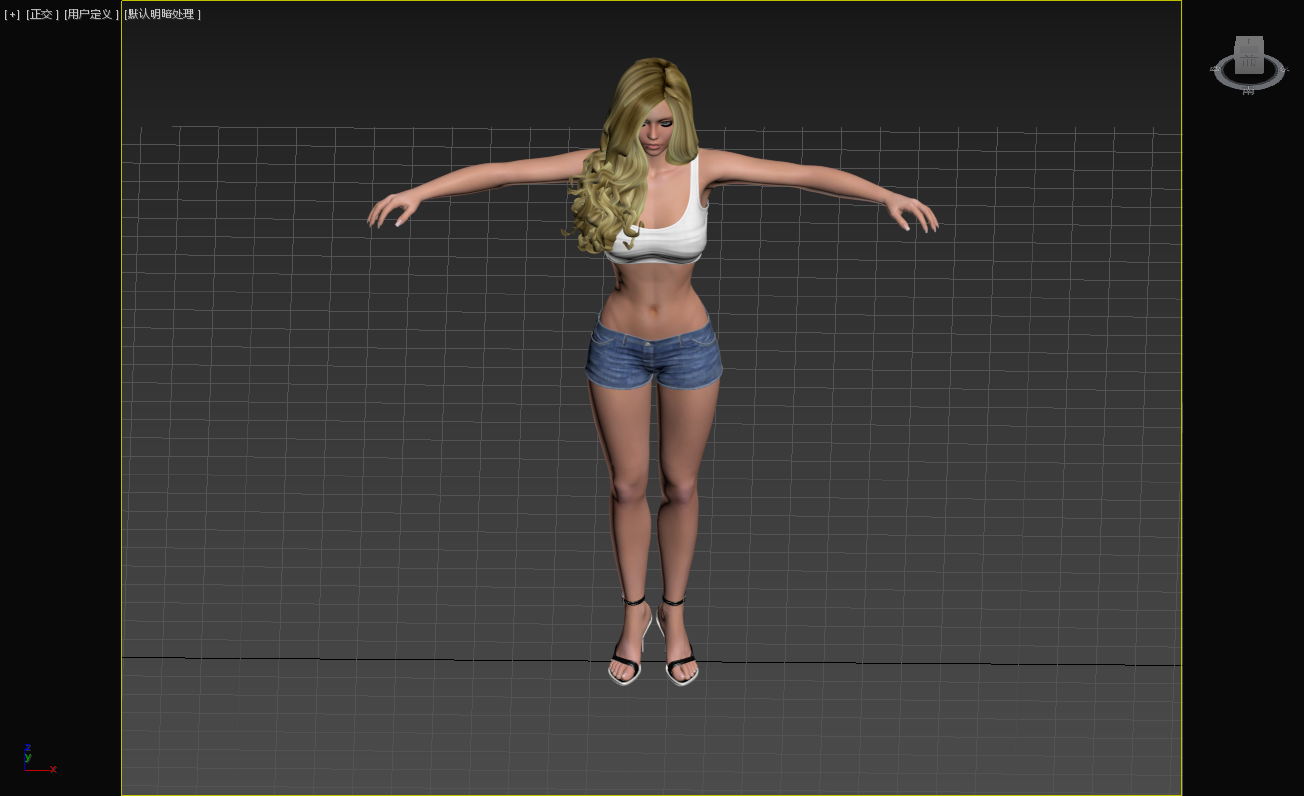Click the ViewCube front face labeled 前
The height and width of the screenshot is (796, 1304).
pyautogui.click(x=1248, y=60)
